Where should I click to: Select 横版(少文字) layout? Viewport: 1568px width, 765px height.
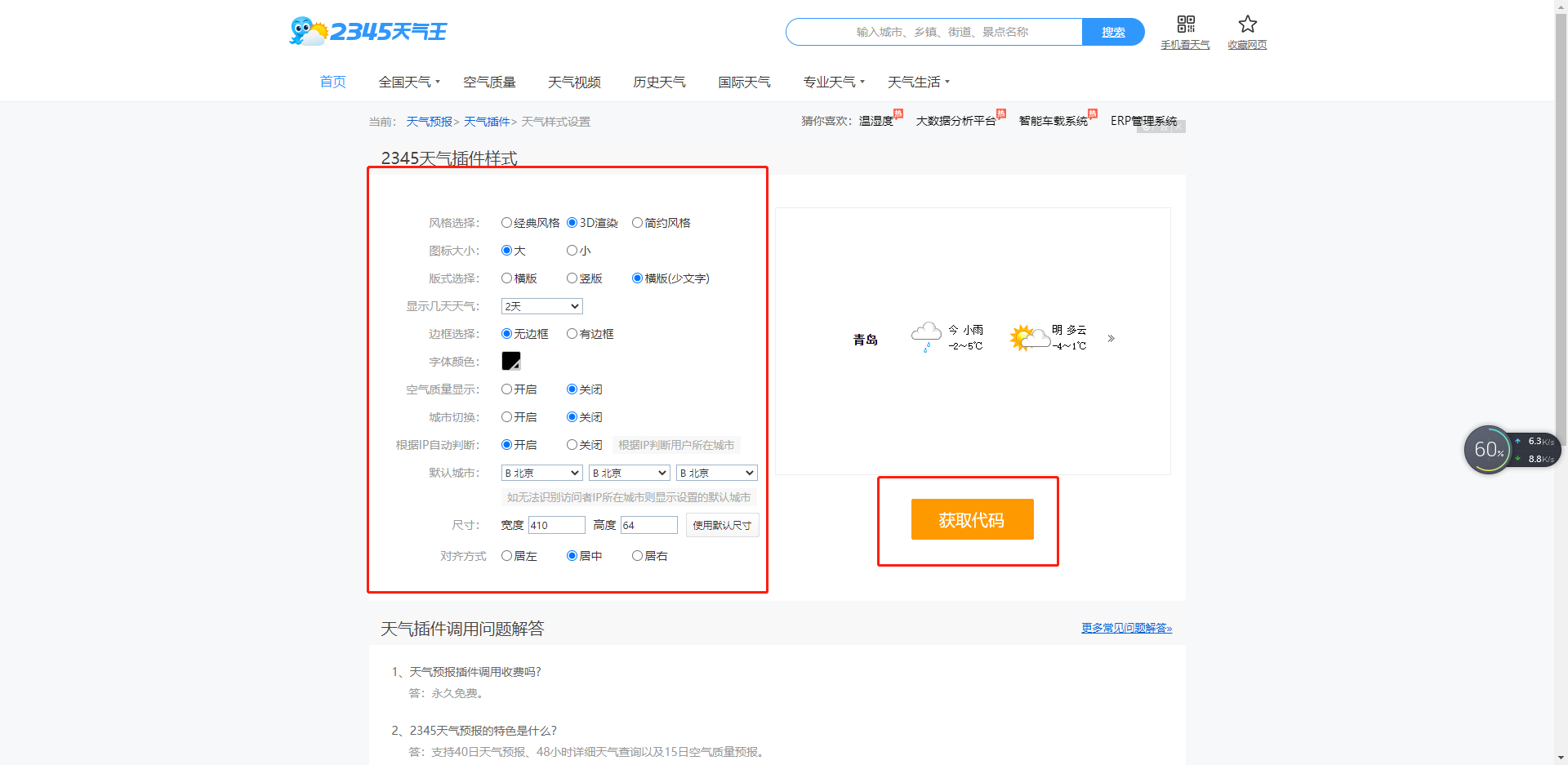[x=637, y=278]
